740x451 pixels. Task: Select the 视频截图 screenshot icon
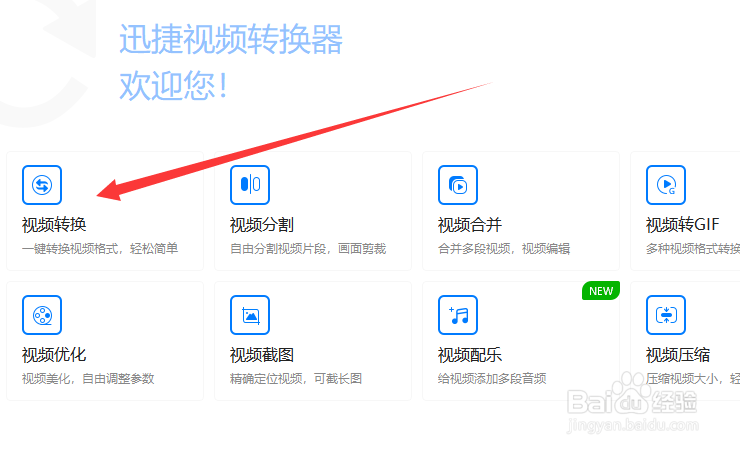(x=250, y=315)
